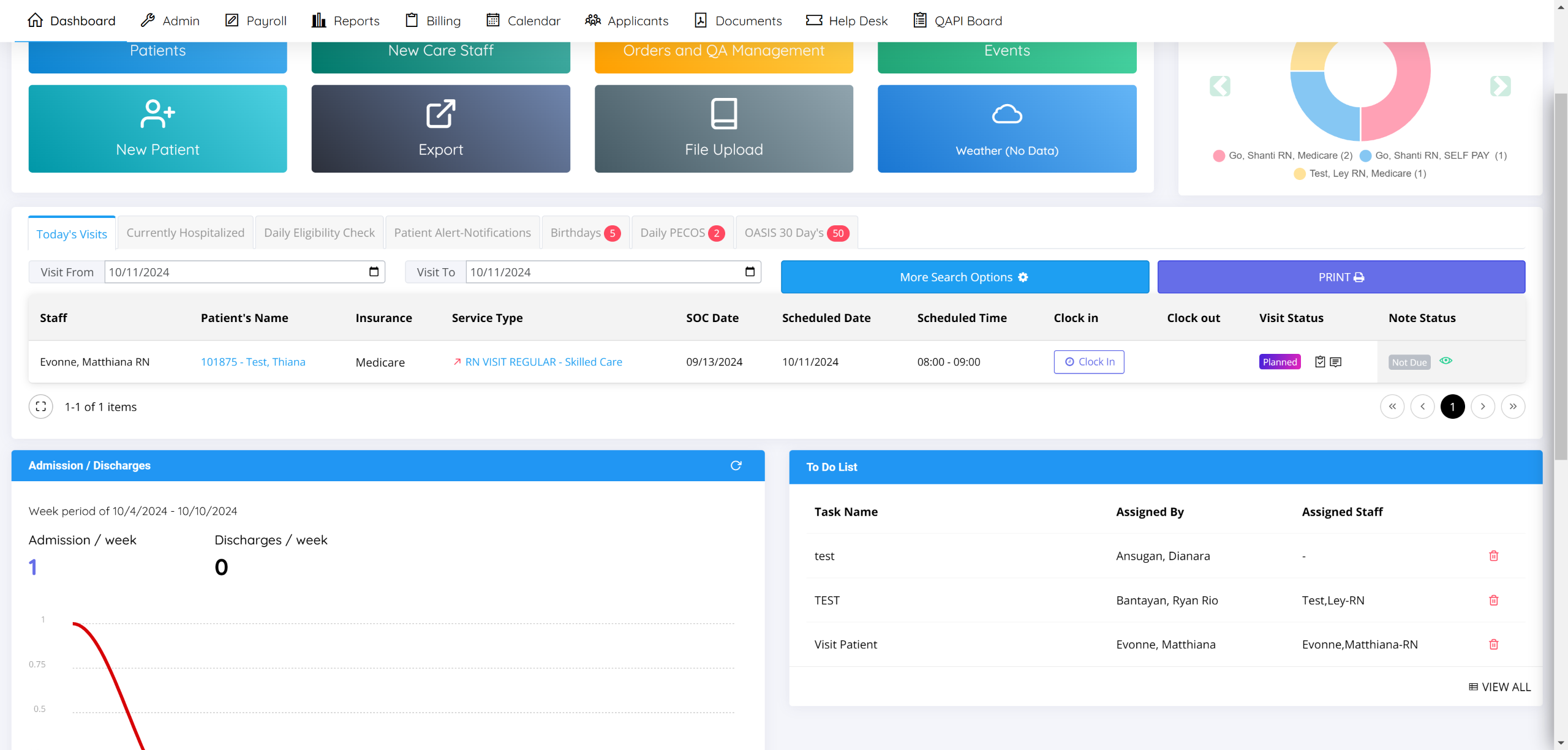1568x750 pixels.
Task: Switch to Currently Hospitalized tab
Action: point(185,233)
